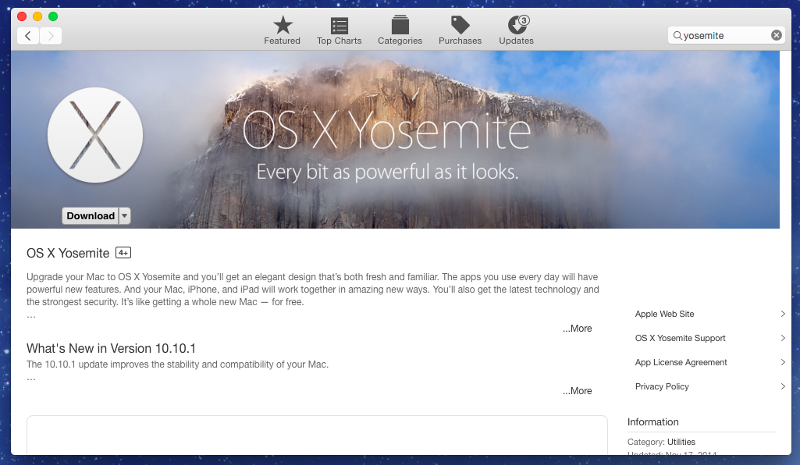Click the OS X Yosemite title text
This screenshot has width=800, height=465.
pos(68,253)
